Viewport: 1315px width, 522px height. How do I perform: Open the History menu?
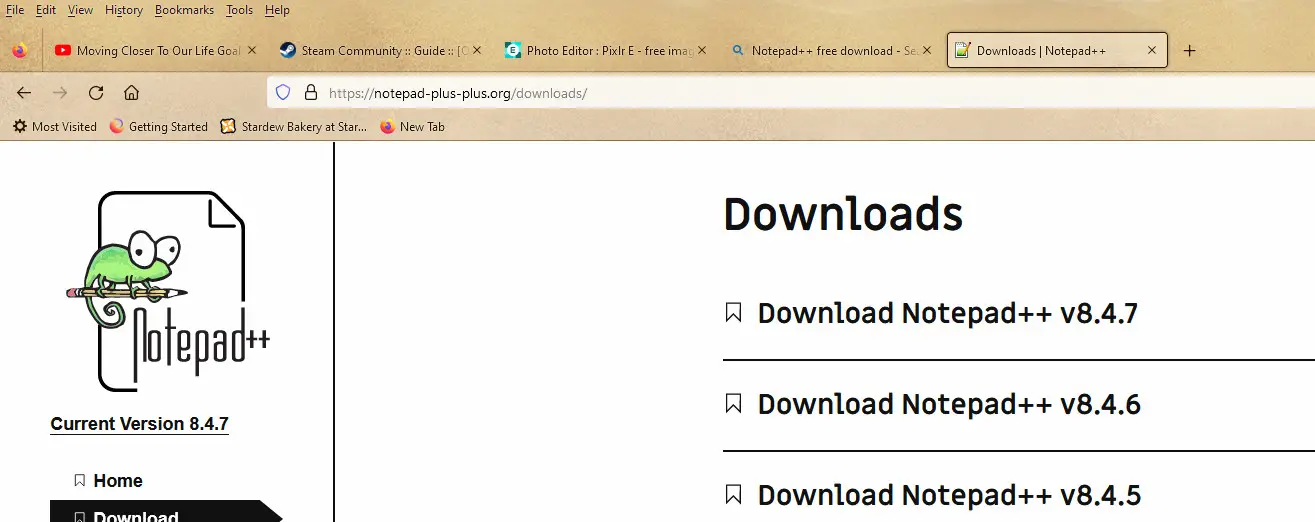click(x=124, y=10)
